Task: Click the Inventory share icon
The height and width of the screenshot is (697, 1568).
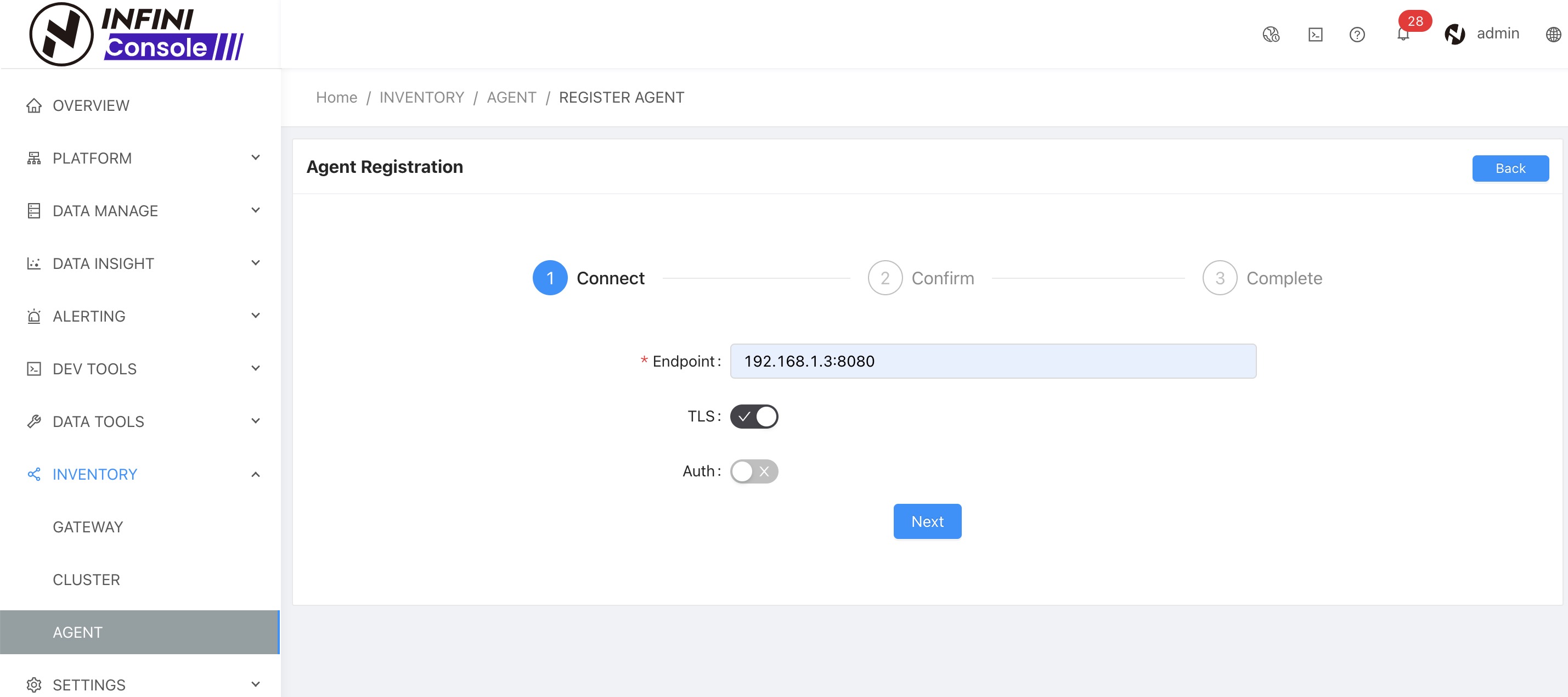Action: pyautogui.click(x=34, y=474)
